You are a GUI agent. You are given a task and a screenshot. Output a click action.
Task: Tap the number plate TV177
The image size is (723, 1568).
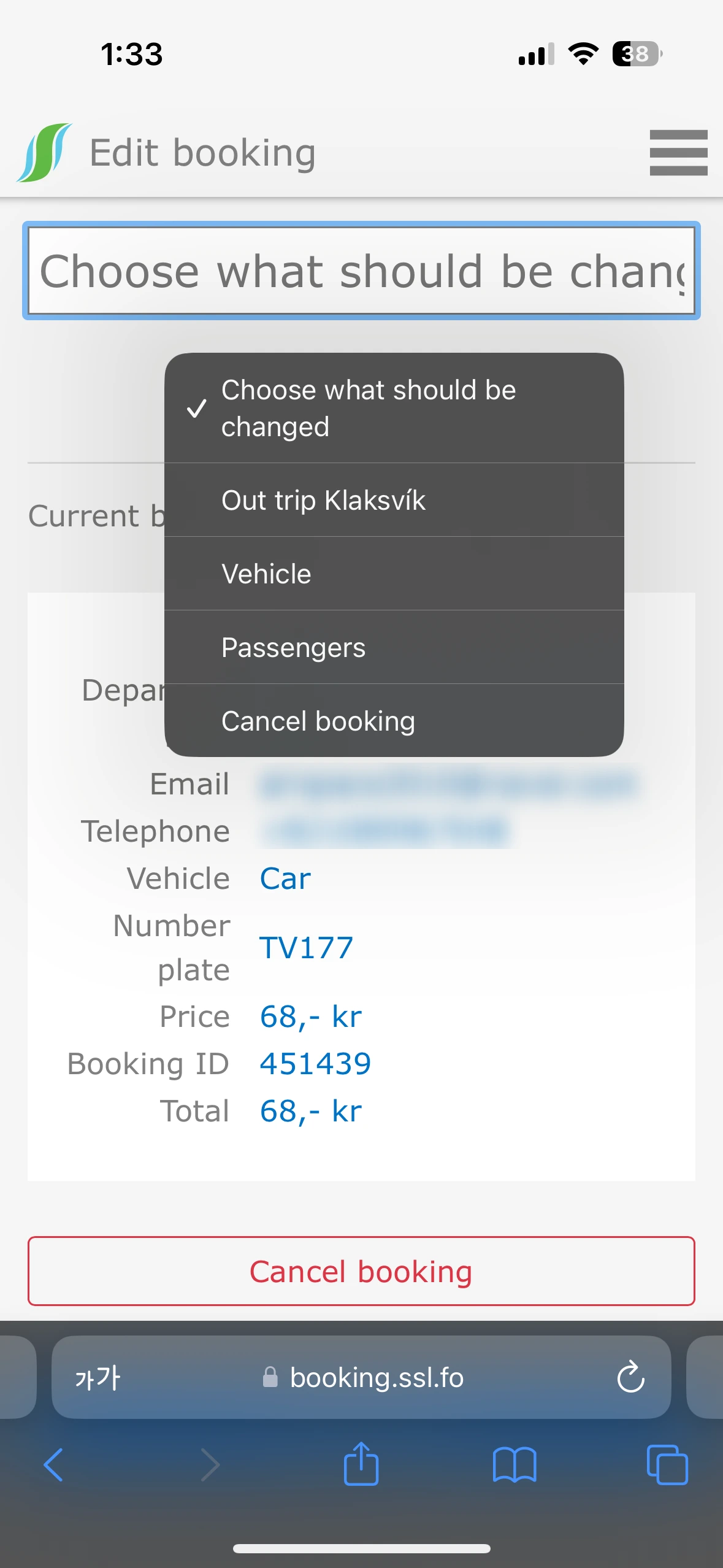click(306, 948)
